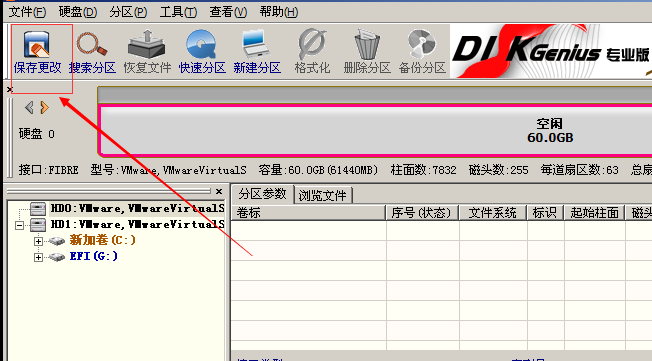Image resolution: width=652 pixels, height=361 pixels.
Task: Open the 搜索分区 search partition tool
Action: (92, 51)
